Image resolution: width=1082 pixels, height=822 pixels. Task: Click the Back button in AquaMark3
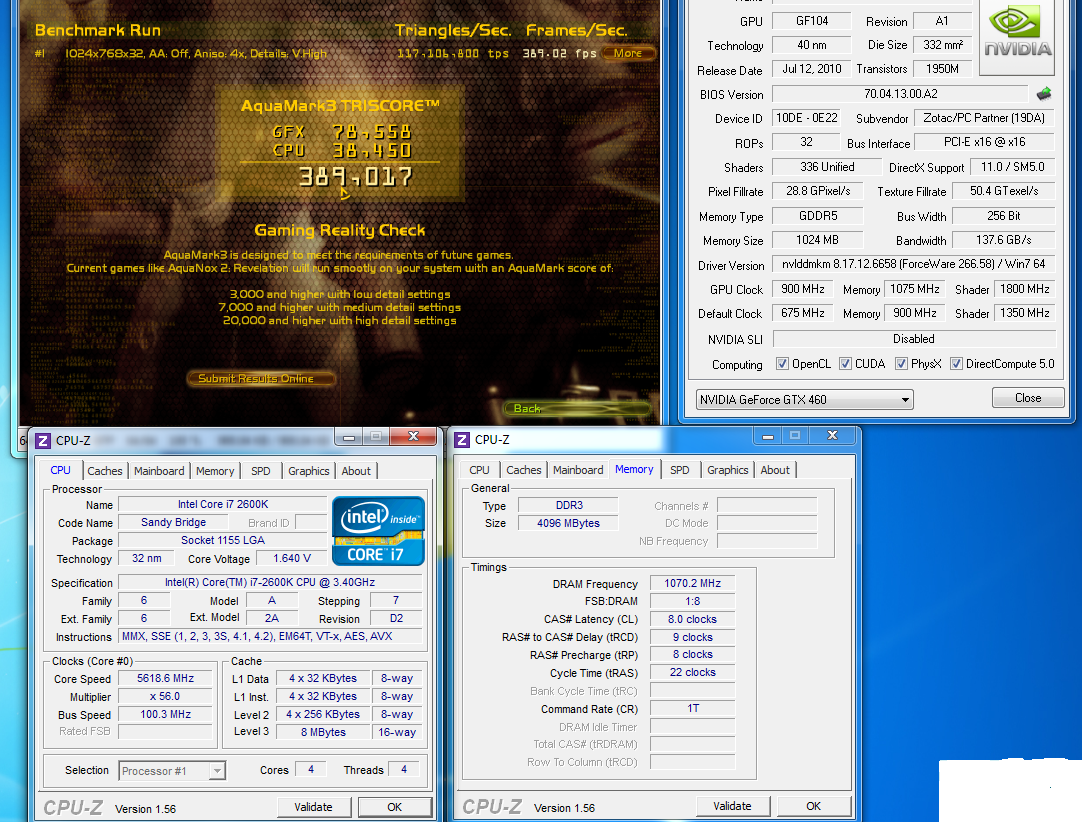[x=577, y=409]
